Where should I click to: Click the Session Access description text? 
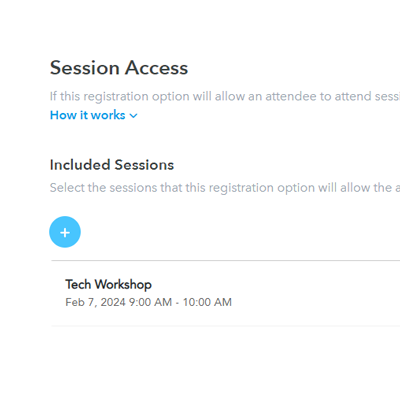[225, 96]
